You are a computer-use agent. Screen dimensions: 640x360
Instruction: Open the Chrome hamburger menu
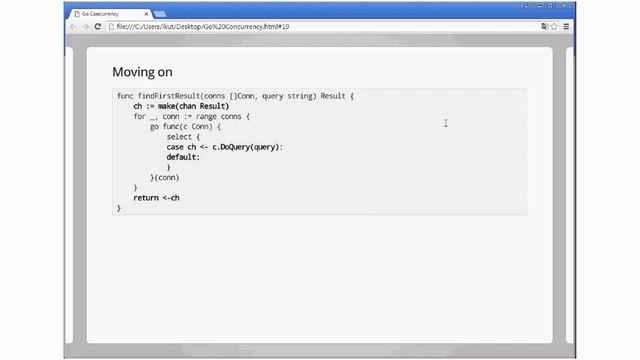point(566,27)
